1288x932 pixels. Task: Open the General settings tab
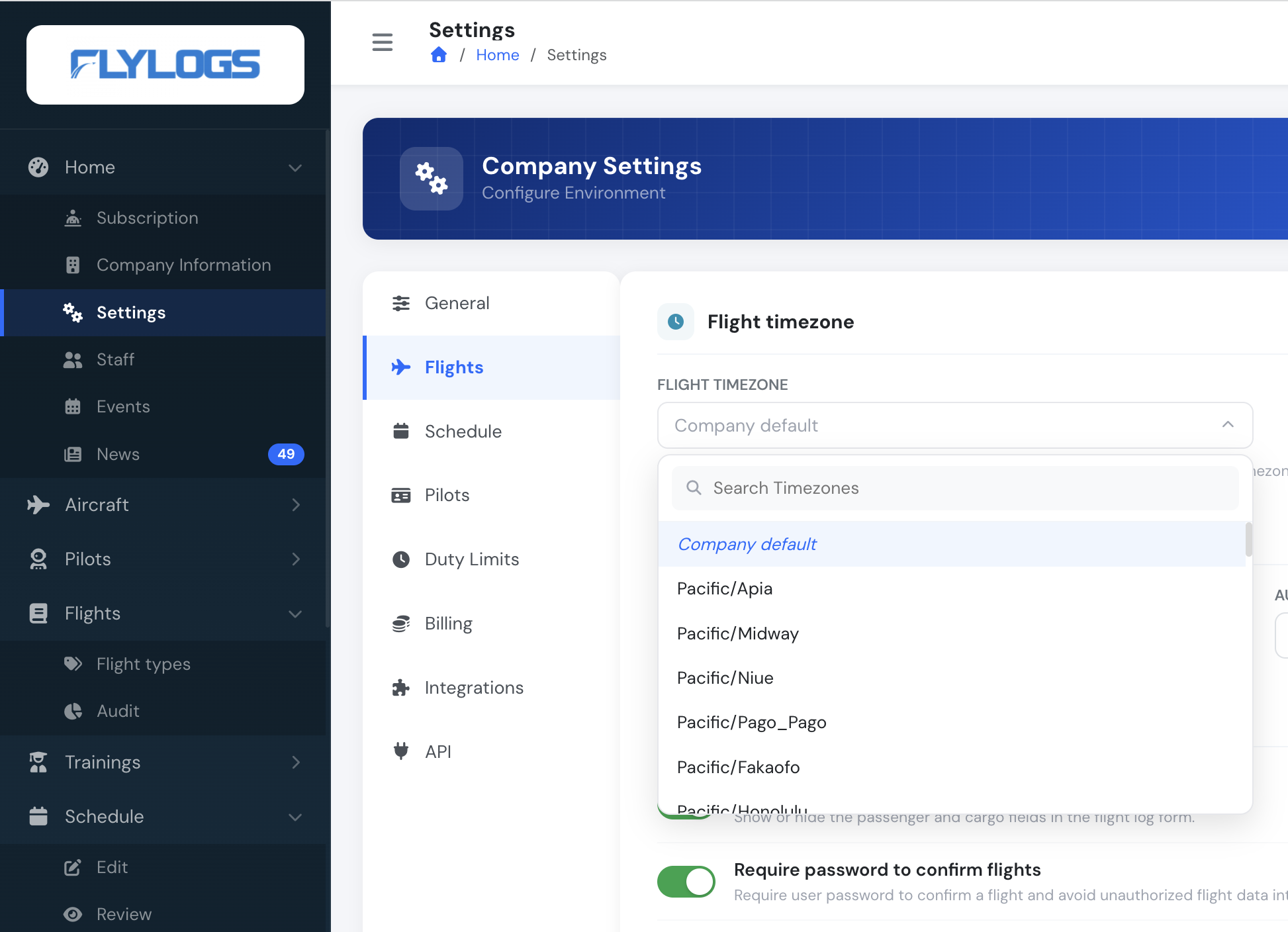[491, 303]
